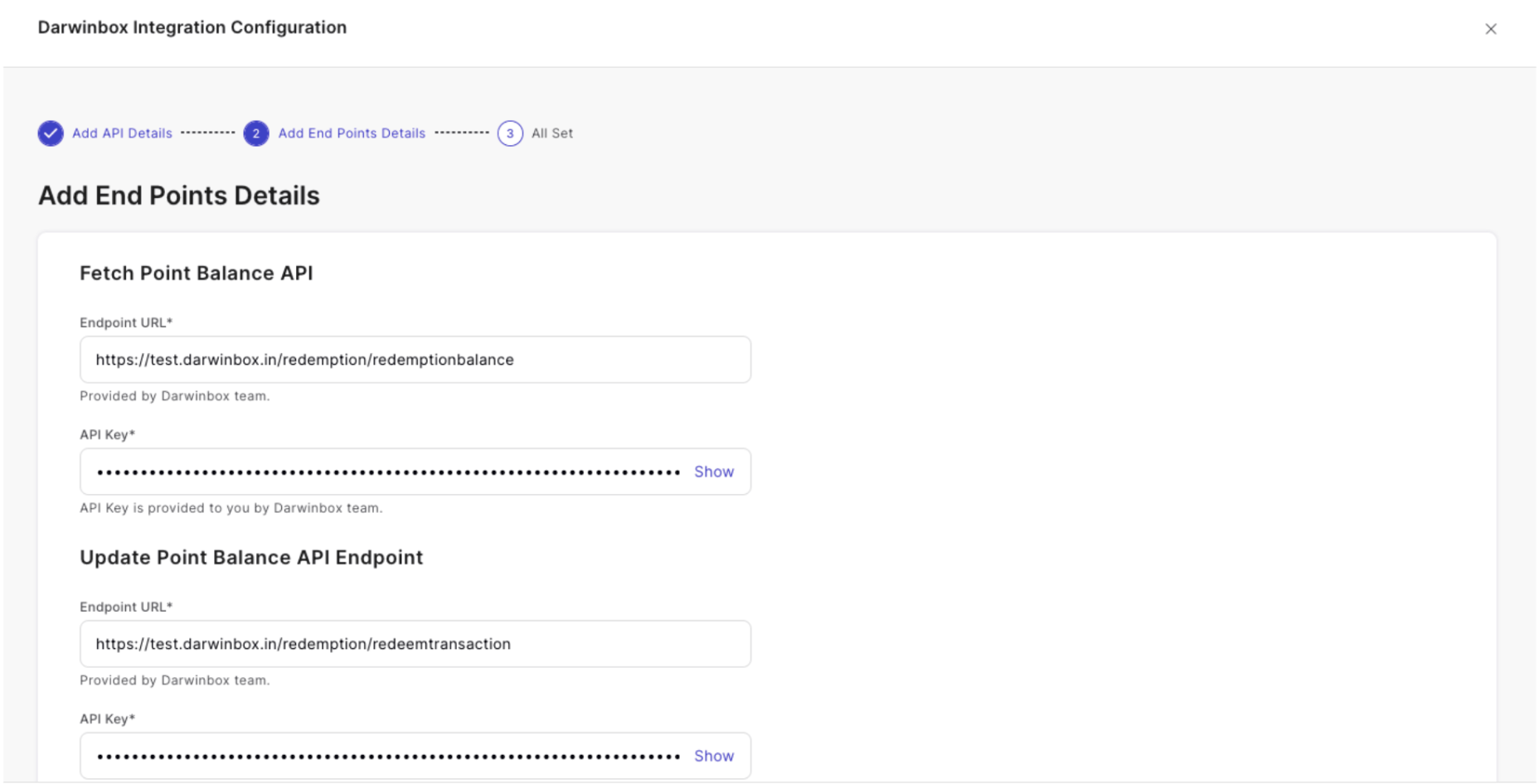Show the Fetch Point Balance API key
The image size is (1539, 784).
pyautogui.click(x=714, y=472)
